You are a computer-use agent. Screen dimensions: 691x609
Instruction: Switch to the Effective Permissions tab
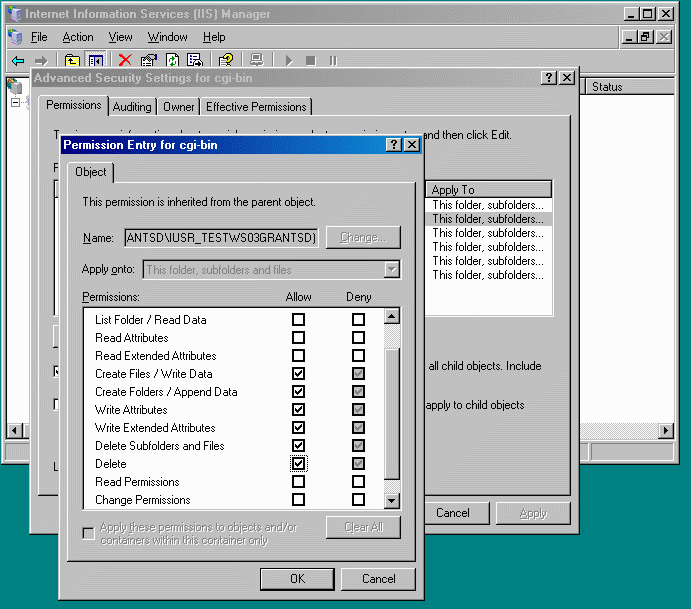256,107
